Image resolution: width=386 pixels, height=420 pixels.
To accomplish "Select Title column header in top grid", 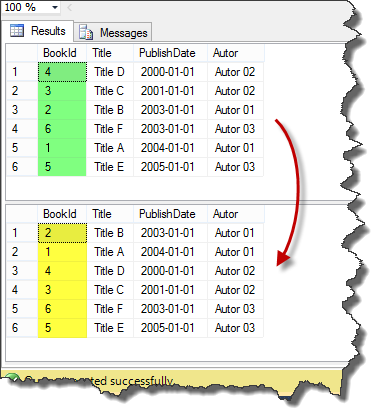I will pyautogui.click(x=110, y=53).
